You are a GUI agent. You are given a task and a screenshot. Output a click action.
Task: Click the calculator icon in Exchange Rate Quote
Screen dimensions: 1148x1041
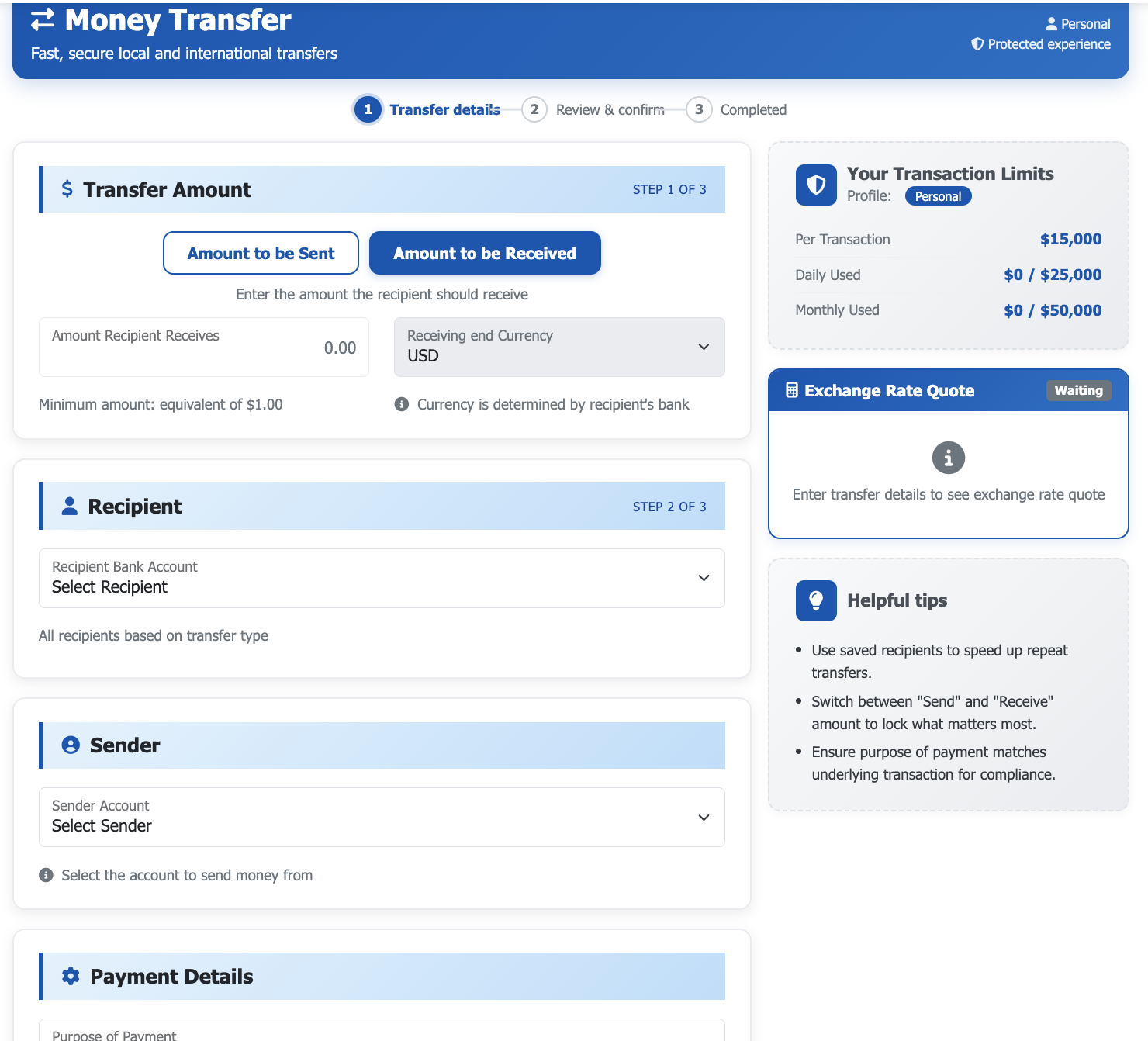[x=792, y=390]
